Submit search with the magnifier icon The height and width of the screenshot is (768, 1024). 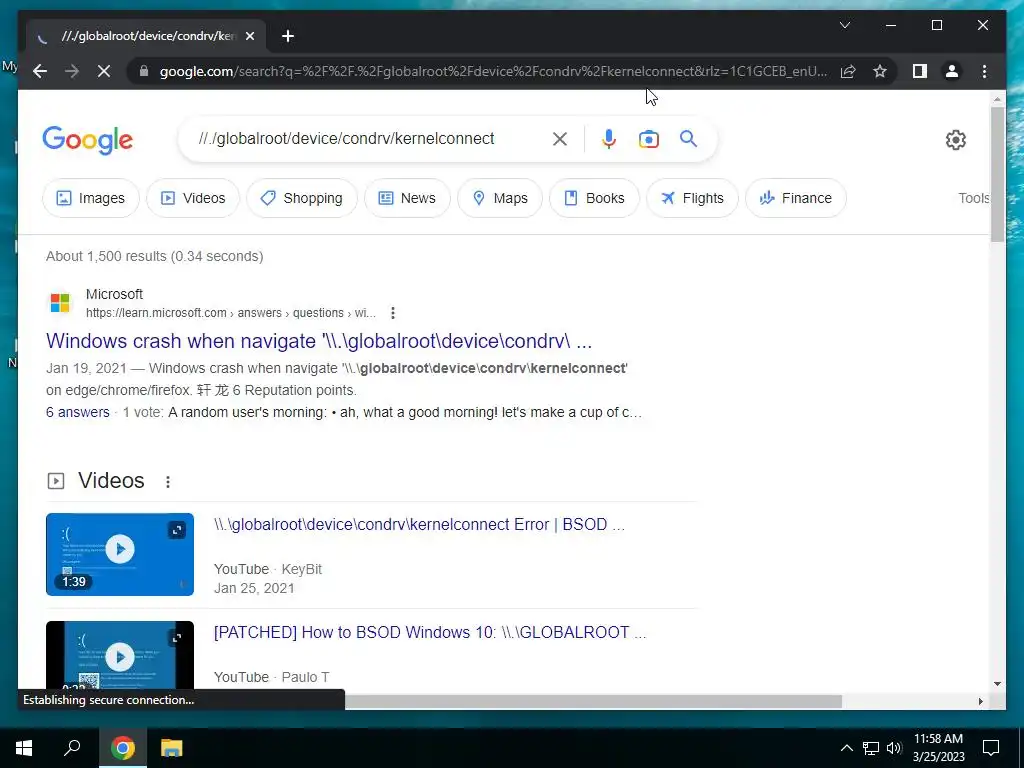tap(688, 138)
